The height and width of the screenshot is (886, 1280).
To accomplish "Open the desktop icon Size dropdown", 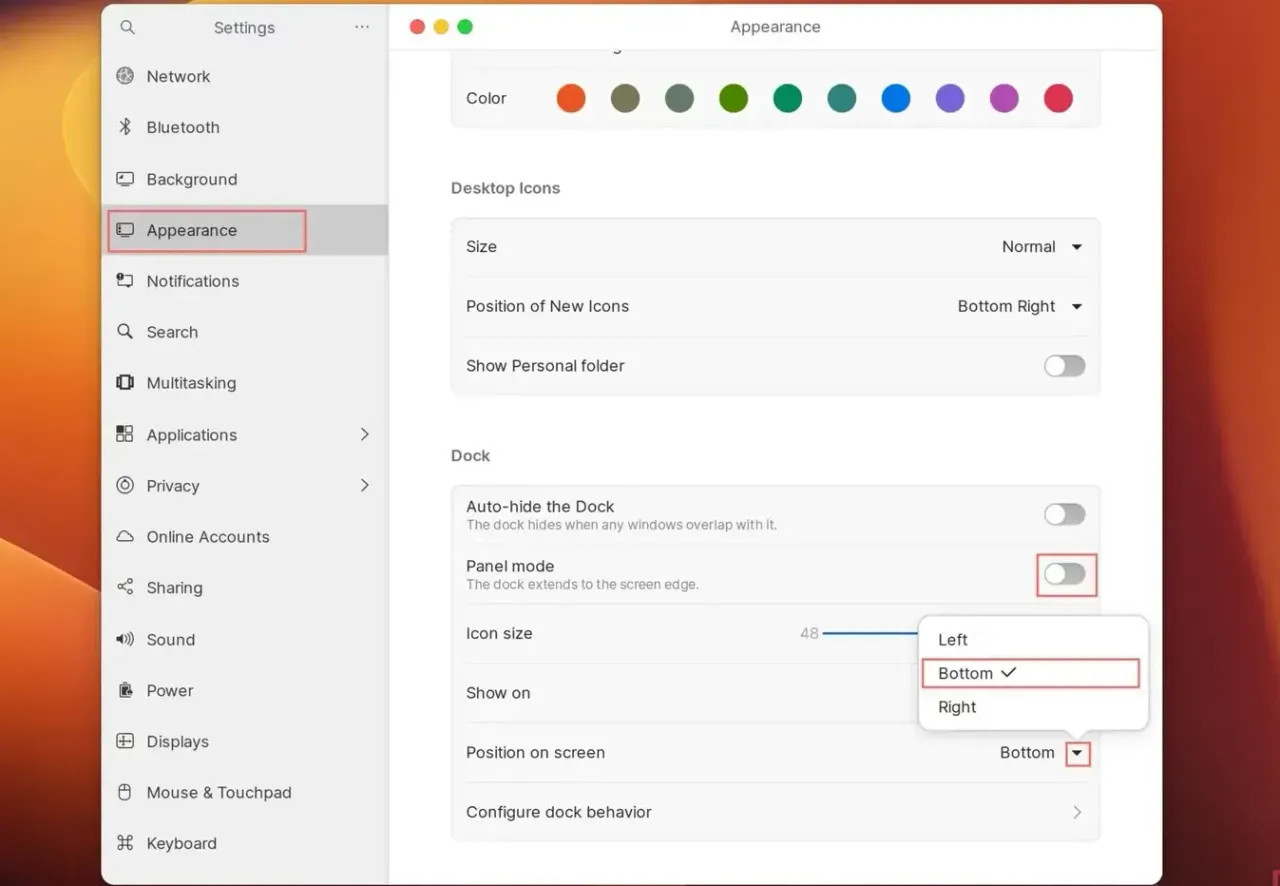I will coord(1040,246).
